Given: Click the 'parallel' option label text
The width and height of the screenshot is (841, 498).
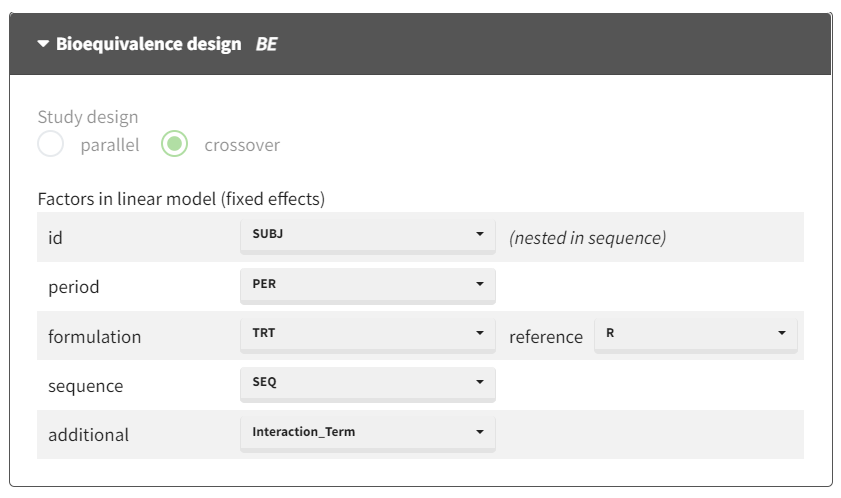Looking at the screenshot, I should [110, 145].
